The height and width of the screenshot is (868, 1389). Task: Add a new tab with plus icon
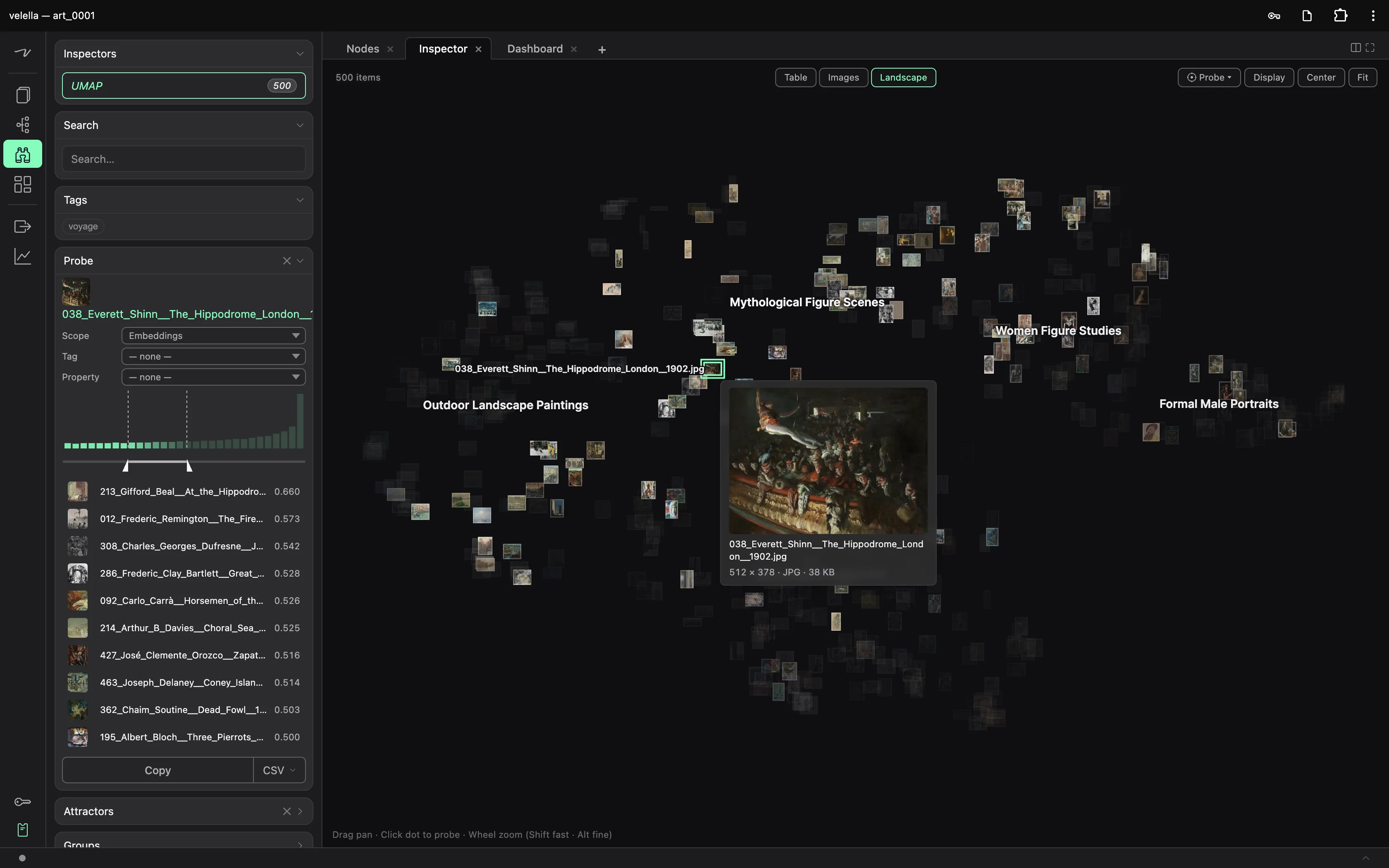tap(601, 50)
